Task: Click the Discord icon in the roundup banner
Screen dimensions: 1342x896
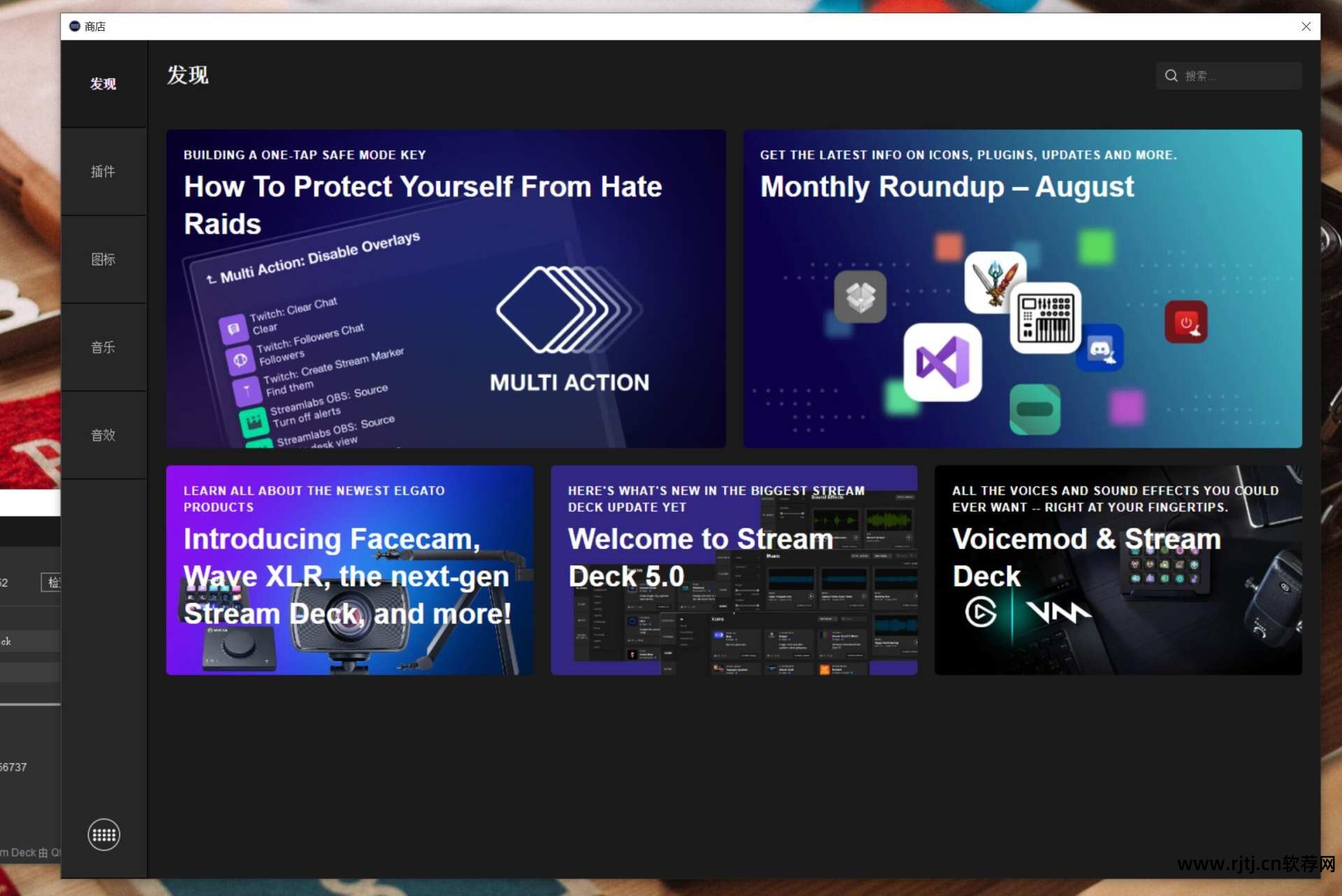Action: (1100, 349)
